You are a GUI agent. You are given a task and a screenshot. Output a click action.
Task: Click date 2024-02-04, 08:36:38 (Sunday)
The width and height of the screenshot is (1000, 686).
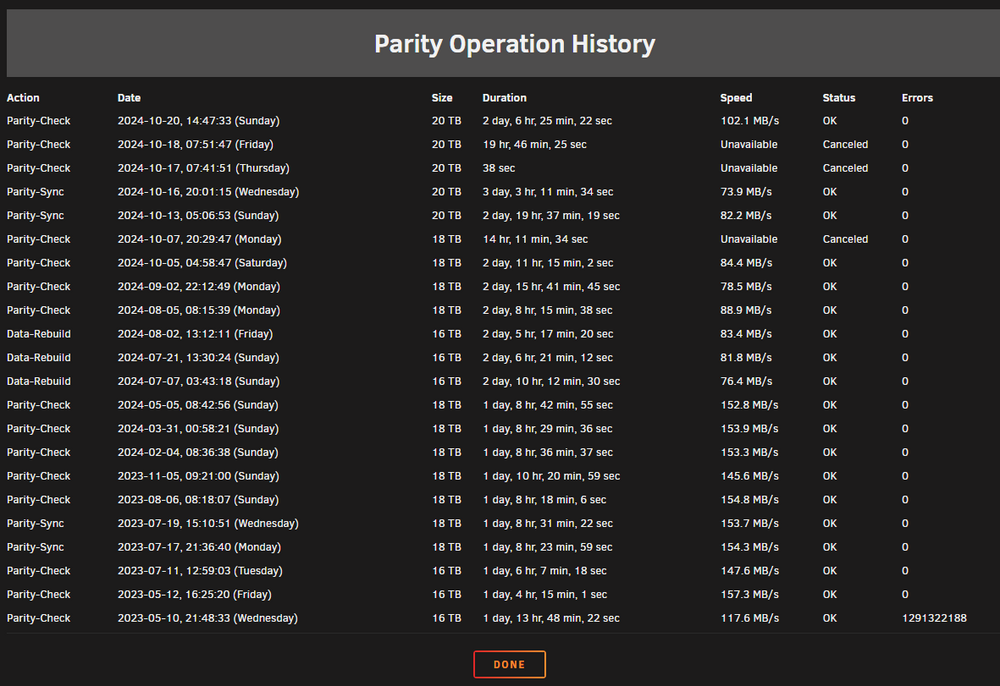click(198, 452)
